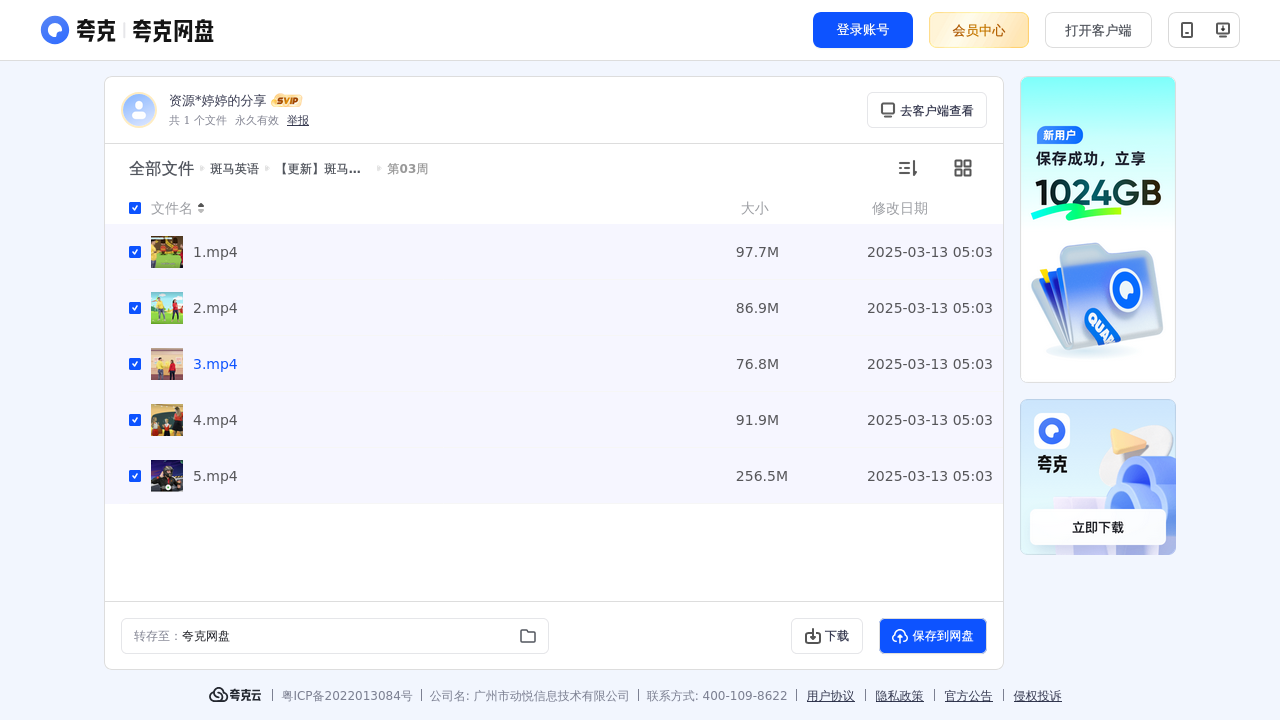Click file name 4.mp4
The image size is (1280, 720).
point(215,420)
